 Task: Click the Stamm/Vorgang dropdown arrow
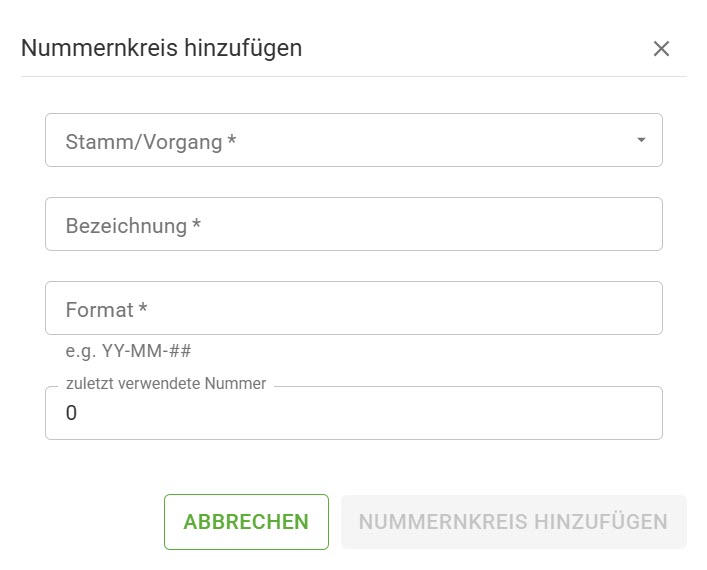tap(641, 140)
